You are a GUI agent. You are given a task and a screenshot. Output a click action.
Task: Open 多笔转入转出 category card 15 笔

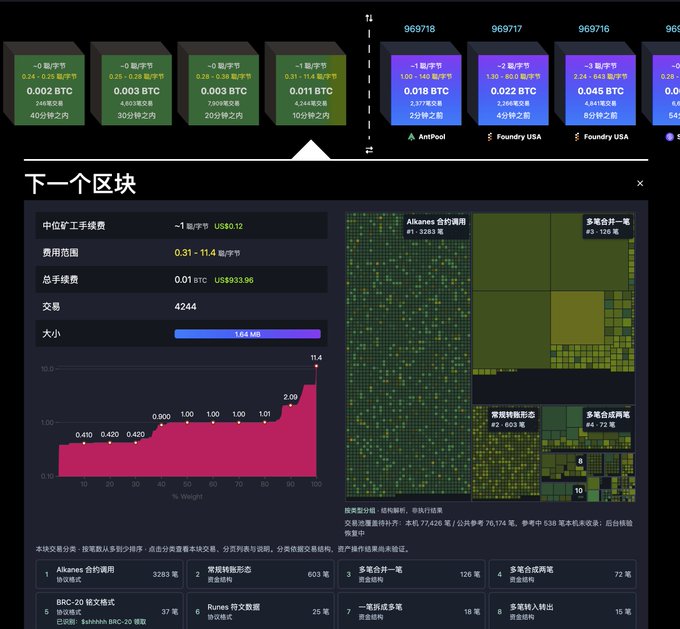(x=562, y=611)
